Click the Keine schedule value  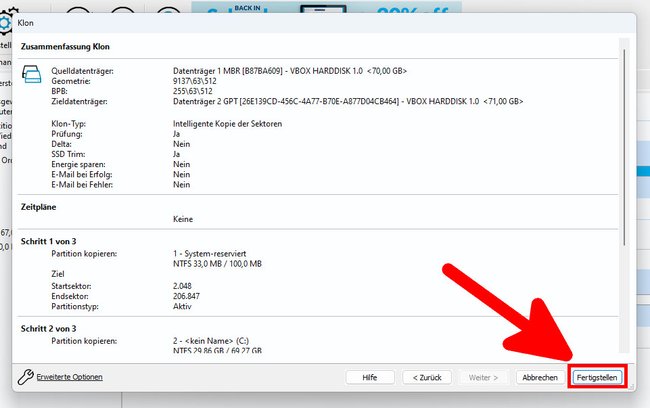tap(183, 219)
